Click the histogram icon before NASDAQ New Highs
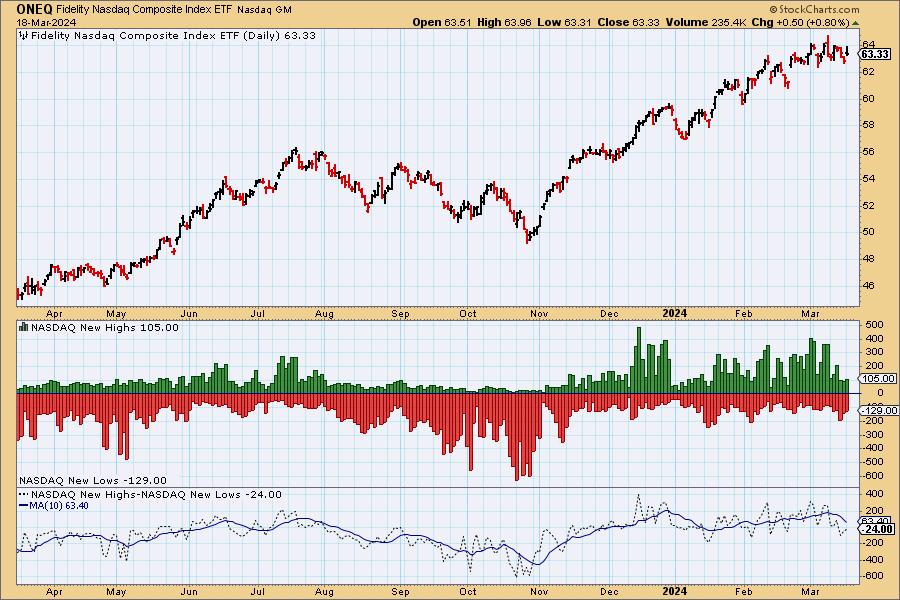Viewport: 900px width, 600px height. pyautogui.click(x=24, y=327)
